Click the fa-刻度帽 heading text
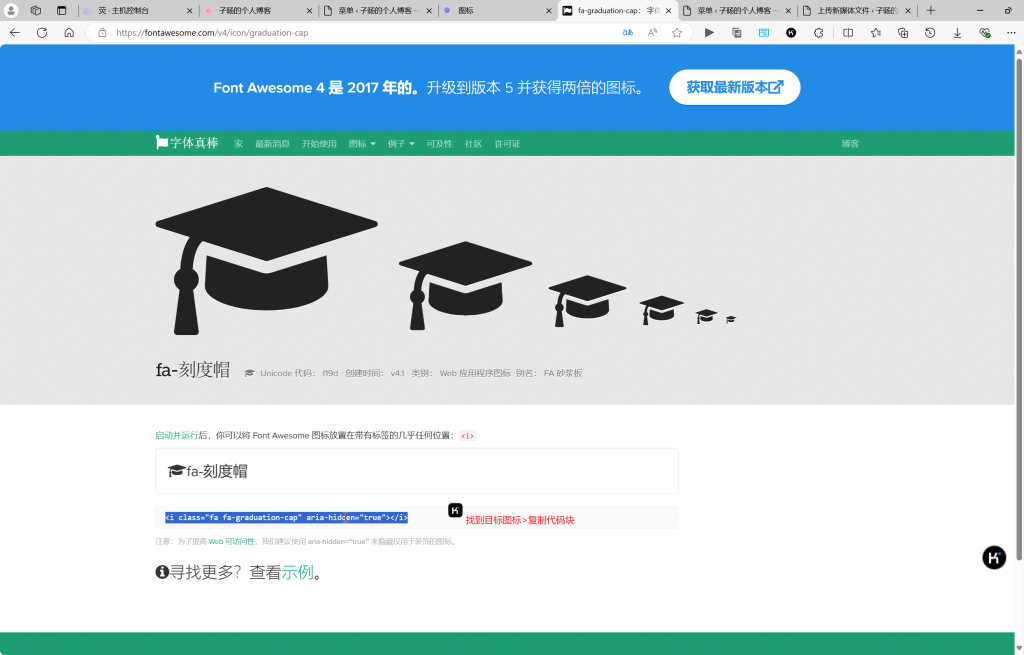Screen dimensions: 1024x655 pyautogui.click(x=193, y=370)
